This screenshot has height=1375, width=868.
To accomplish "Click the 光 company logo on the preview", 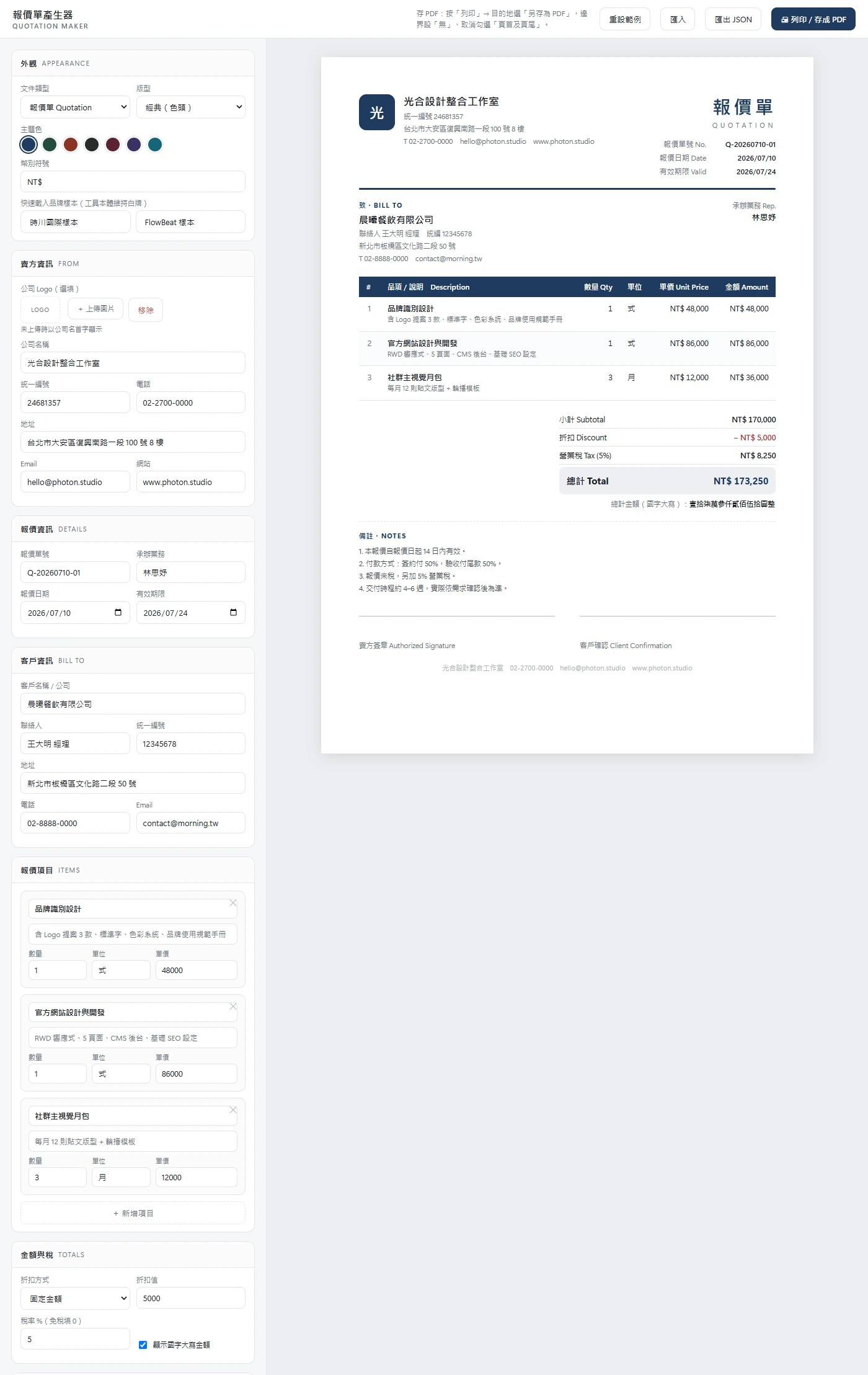I will 376,112.
